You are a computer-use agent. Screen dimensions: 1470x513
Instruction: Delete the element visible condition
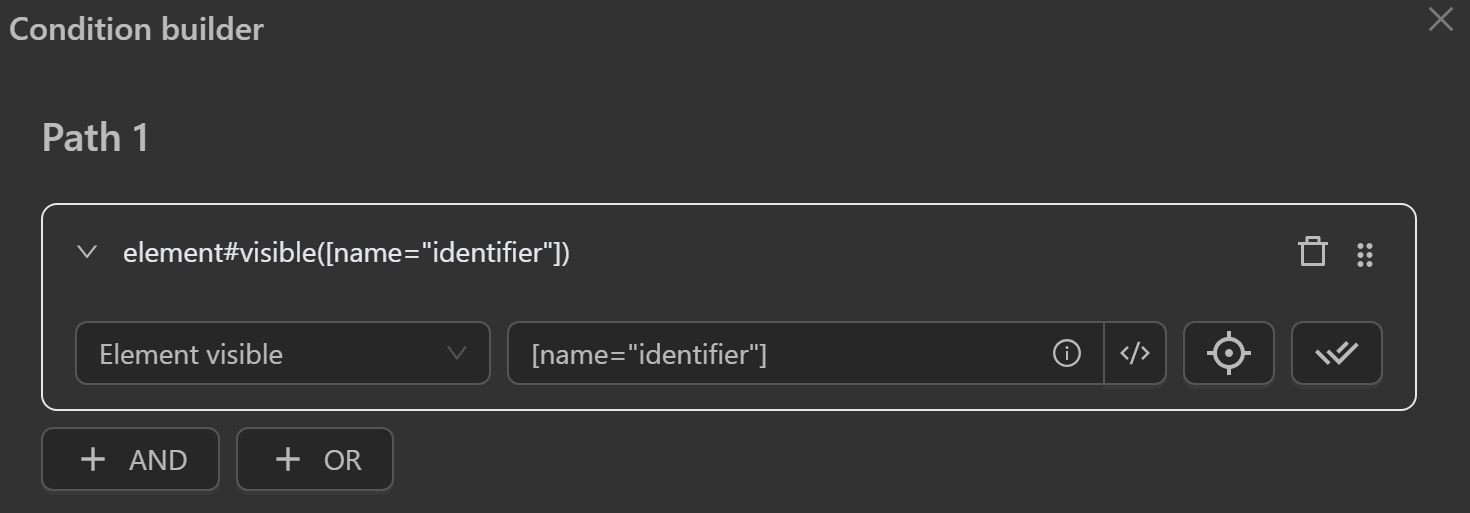coord(1312,252)
